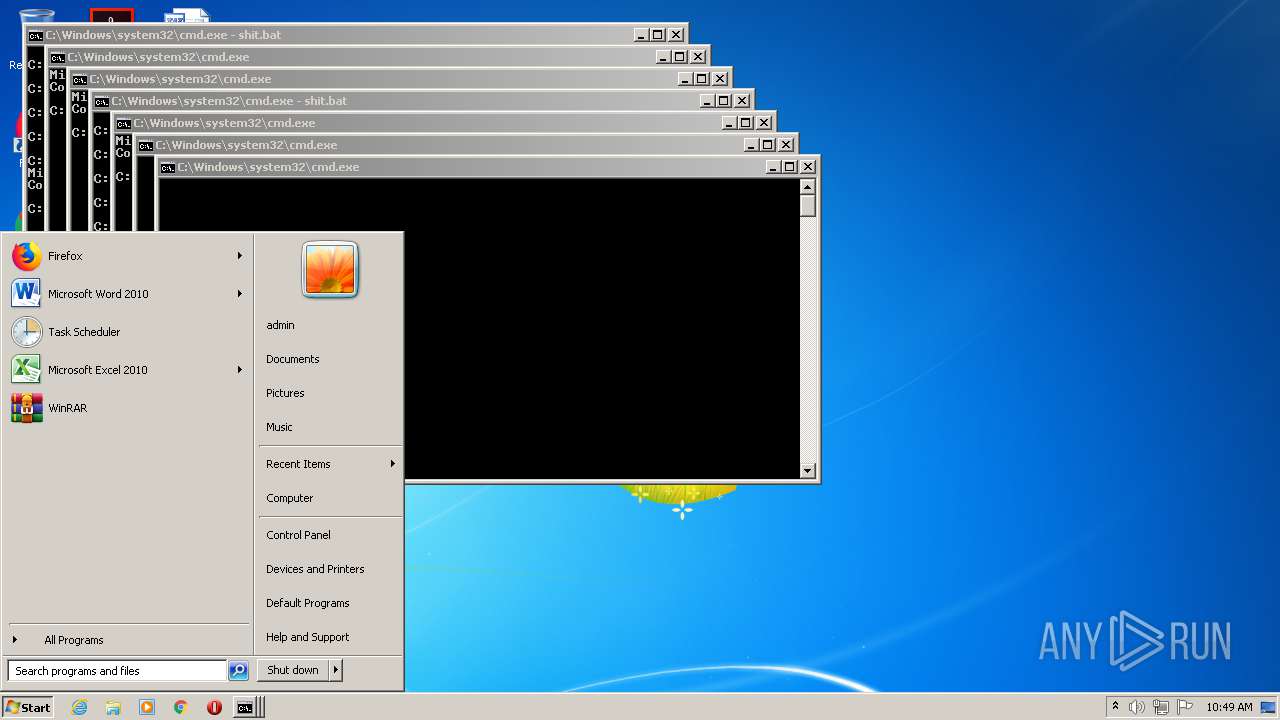The height and width of the screenshot is (720, 1280).
Task: Expand the Recent Items submenu arrow
Action: (x=393, y=464)
